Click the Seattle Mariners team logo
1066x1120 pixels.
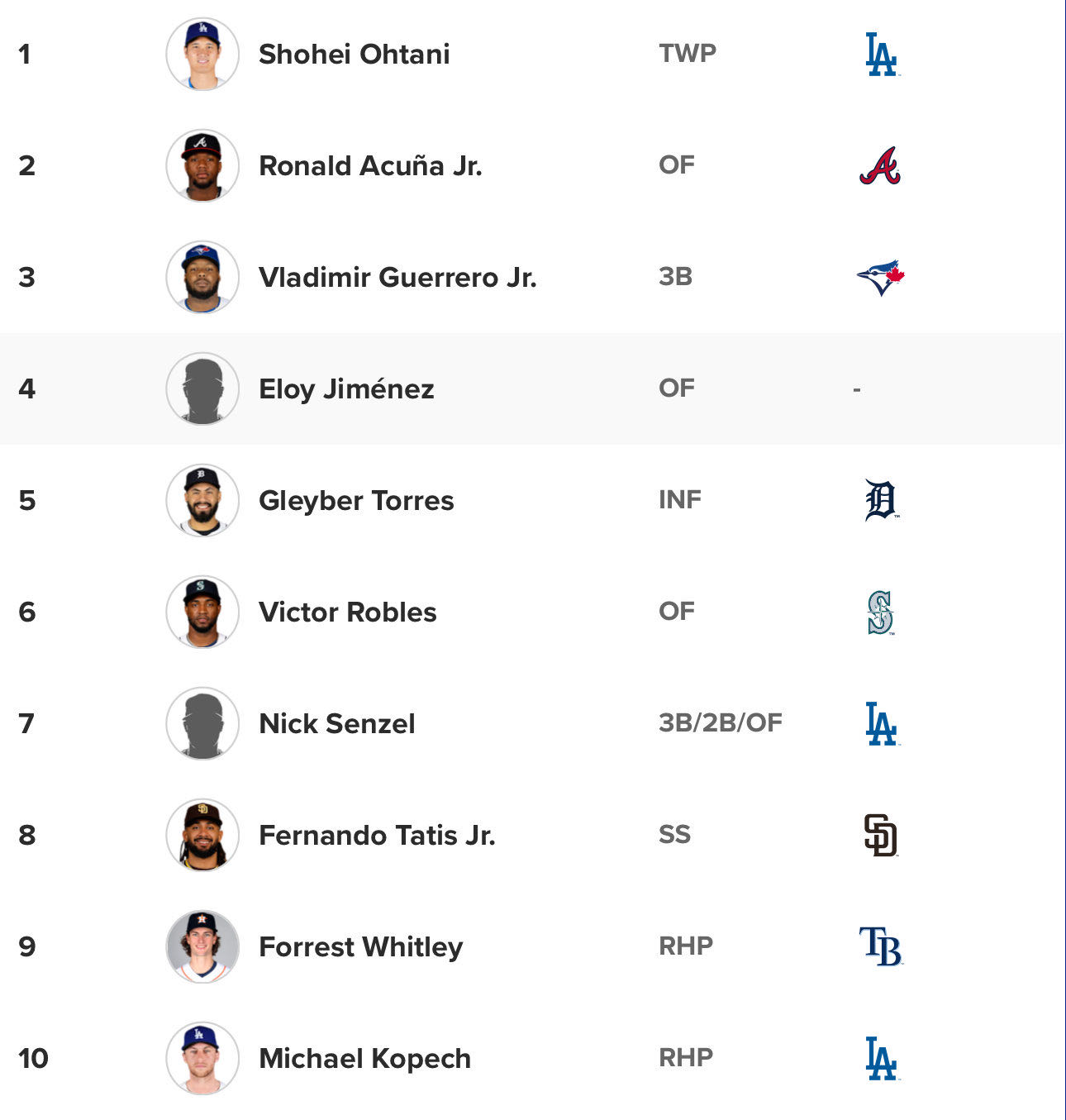pyautogui.click(x=881, y=612)
